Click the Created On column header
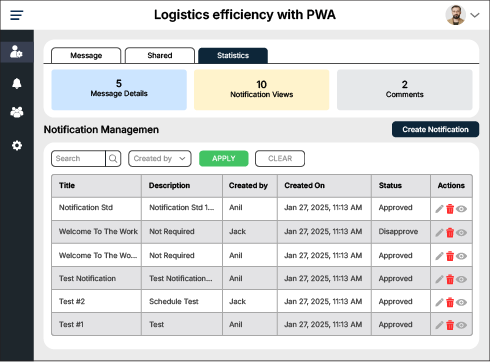 [x=324, y=186]
